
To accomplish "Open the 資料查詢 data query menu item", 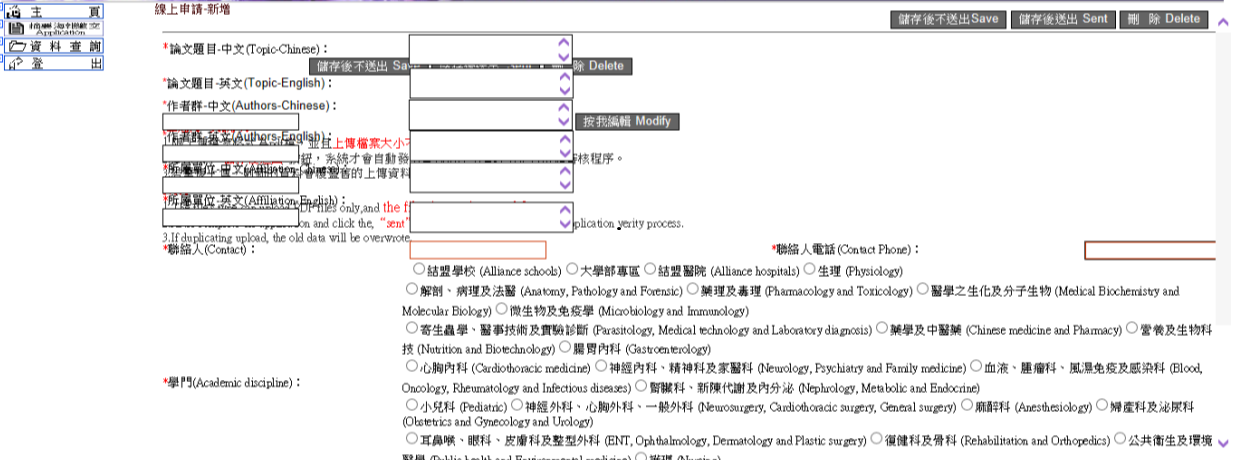I will (x=54, y=46).
